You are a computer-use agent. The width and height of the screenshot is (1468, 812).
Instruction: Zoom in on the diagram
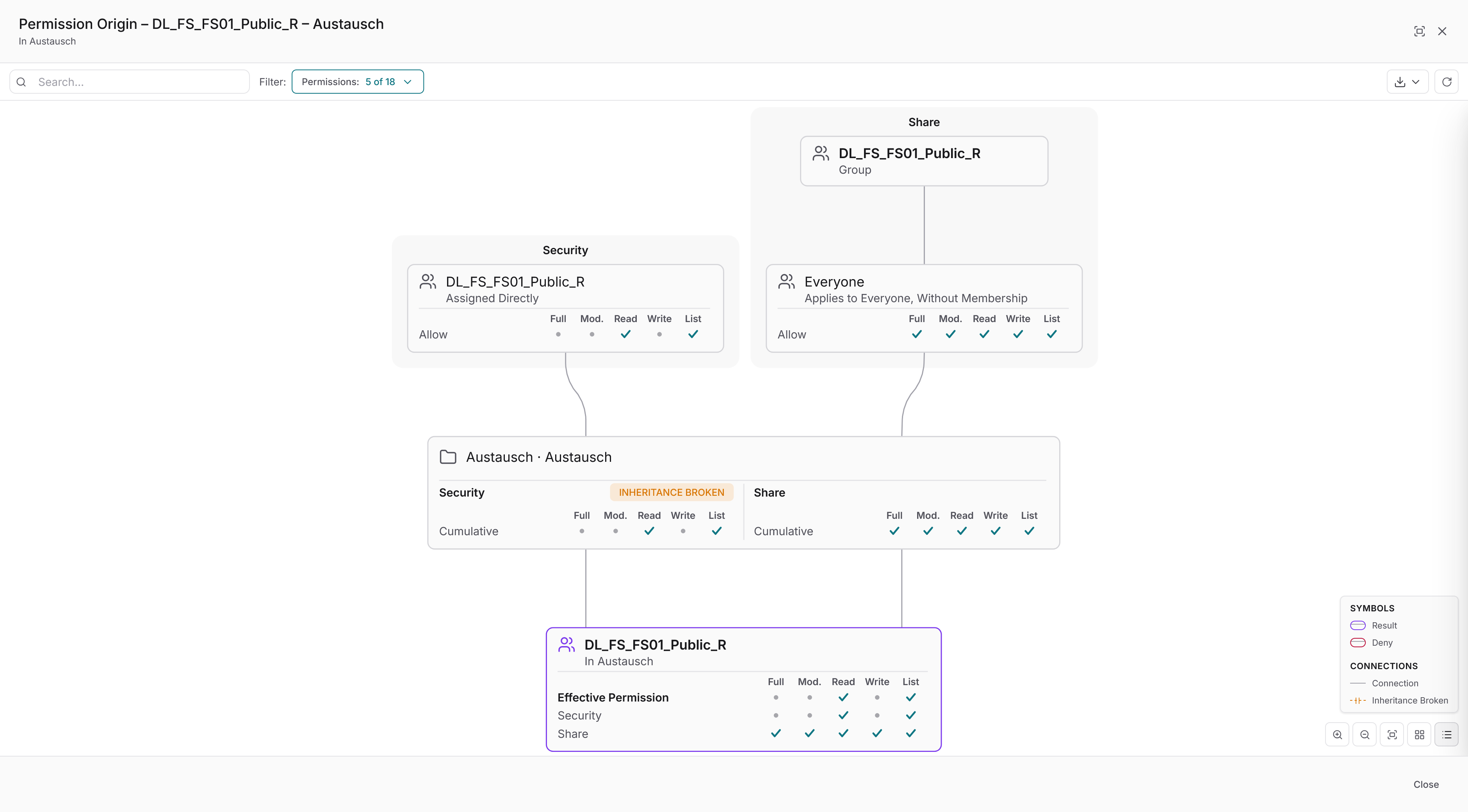click(1338, 734)
